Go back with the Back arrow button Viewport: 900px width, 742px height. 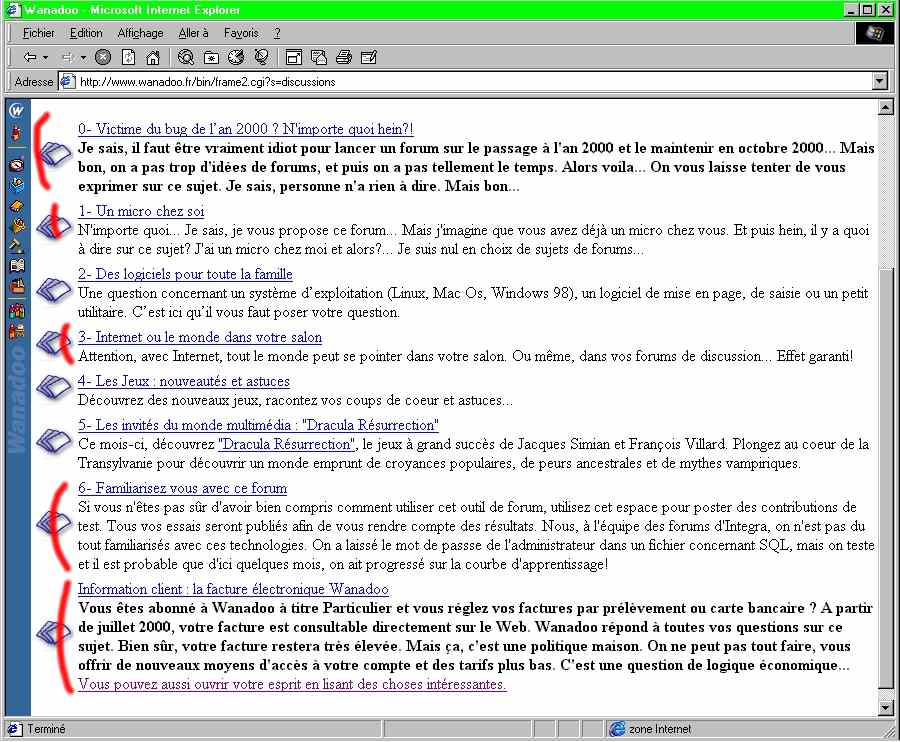(x=30, y=57)
